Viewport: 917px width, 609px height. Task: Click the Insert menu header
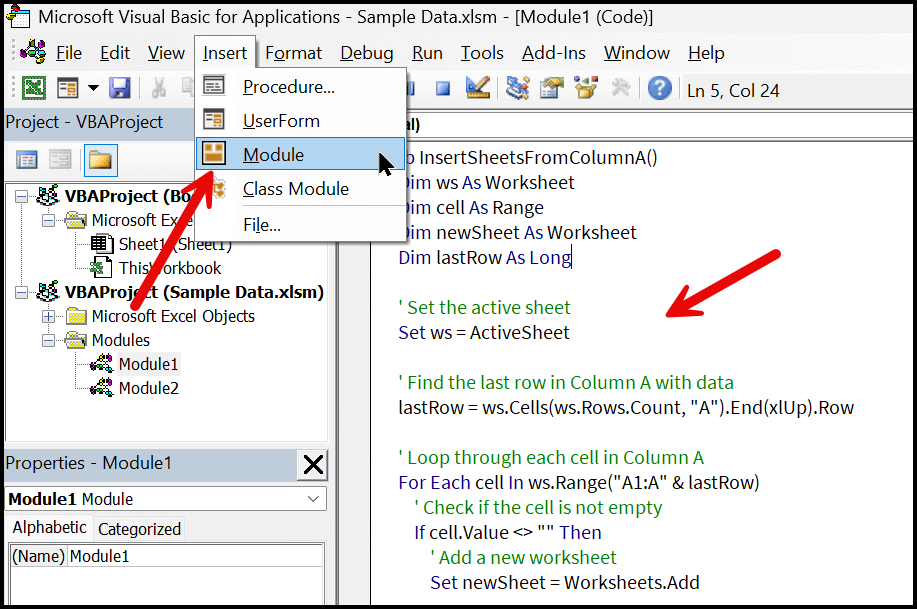[x=225, y=53]
